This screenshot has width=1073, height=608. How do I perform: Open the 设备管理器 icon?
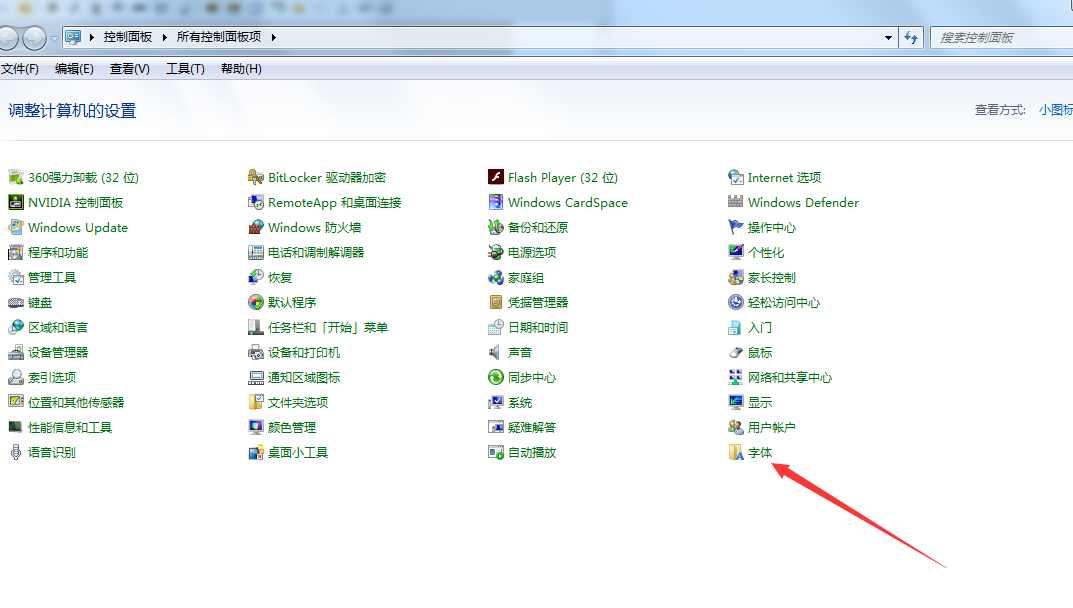[16, 353]
